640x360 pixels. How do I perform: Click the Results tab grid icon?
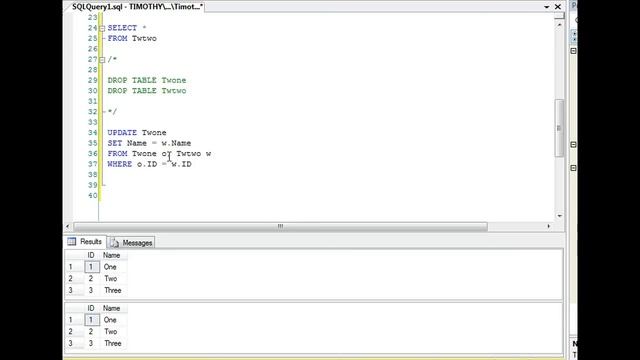[72, 241]
